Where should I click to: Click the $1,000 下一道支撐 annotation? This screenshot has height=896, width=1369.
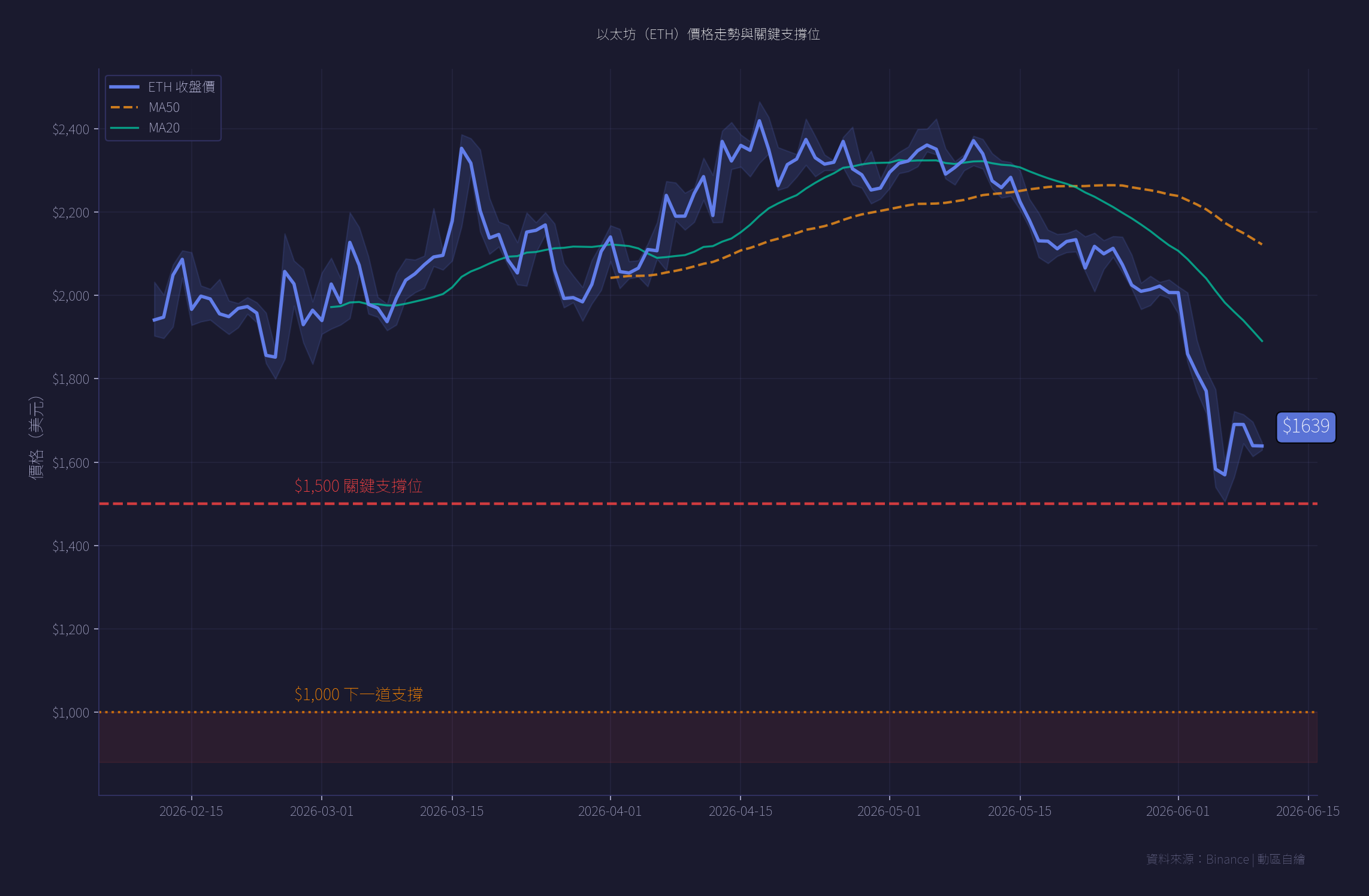[358, 694]
